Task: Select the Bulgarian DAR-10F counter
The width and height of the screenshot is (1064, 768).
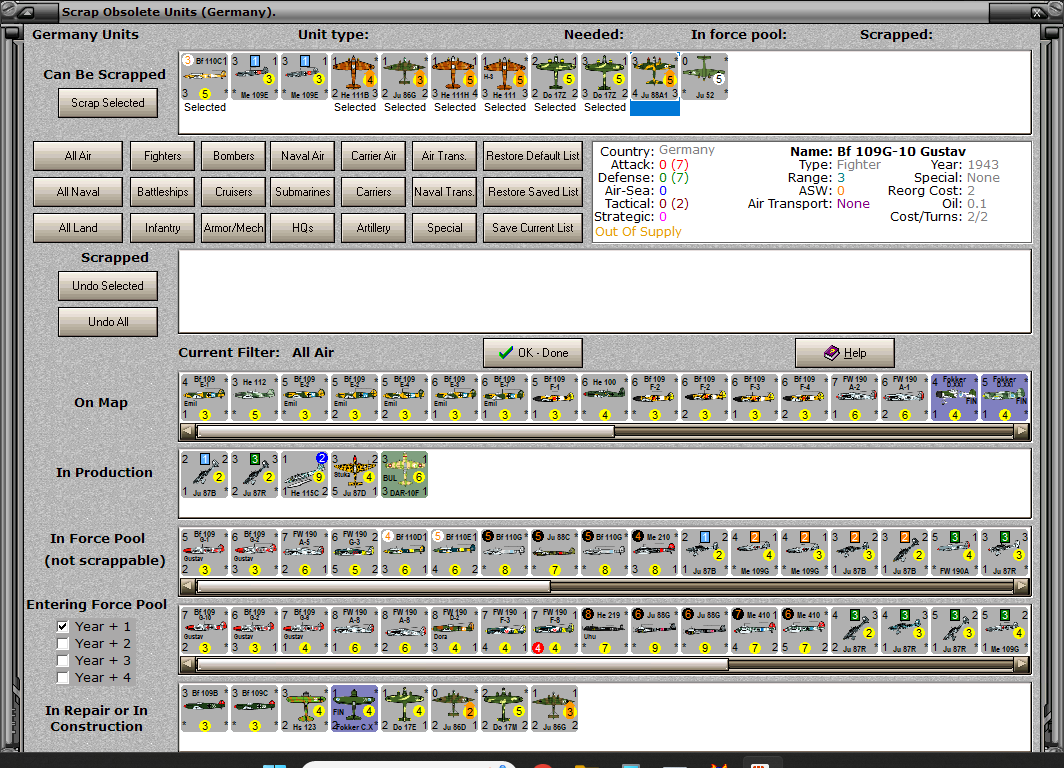Action: click(x=404, y=475)
